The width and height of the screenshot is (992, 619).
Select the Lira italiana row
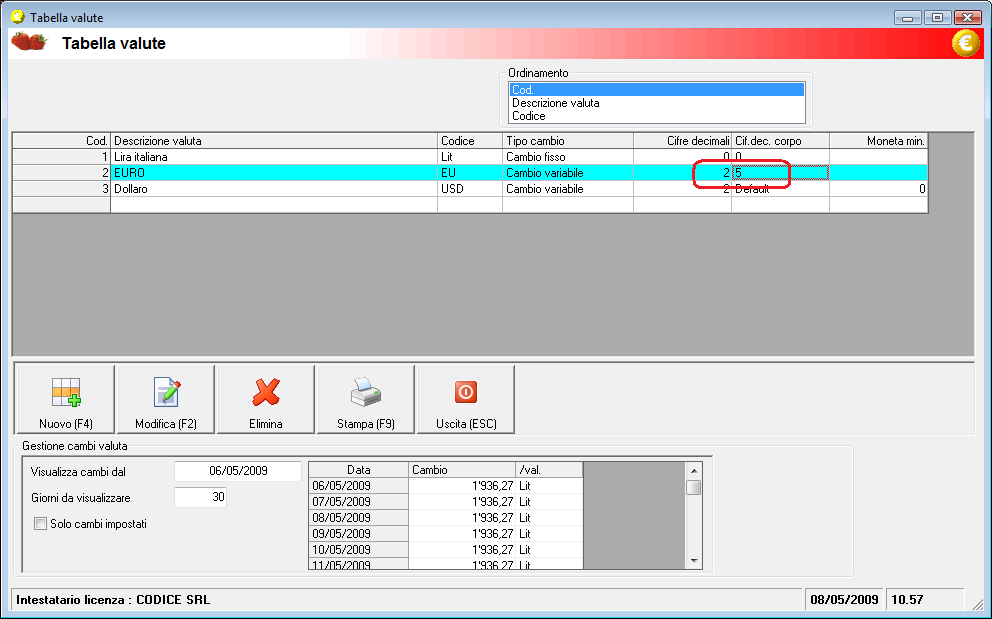470,156
